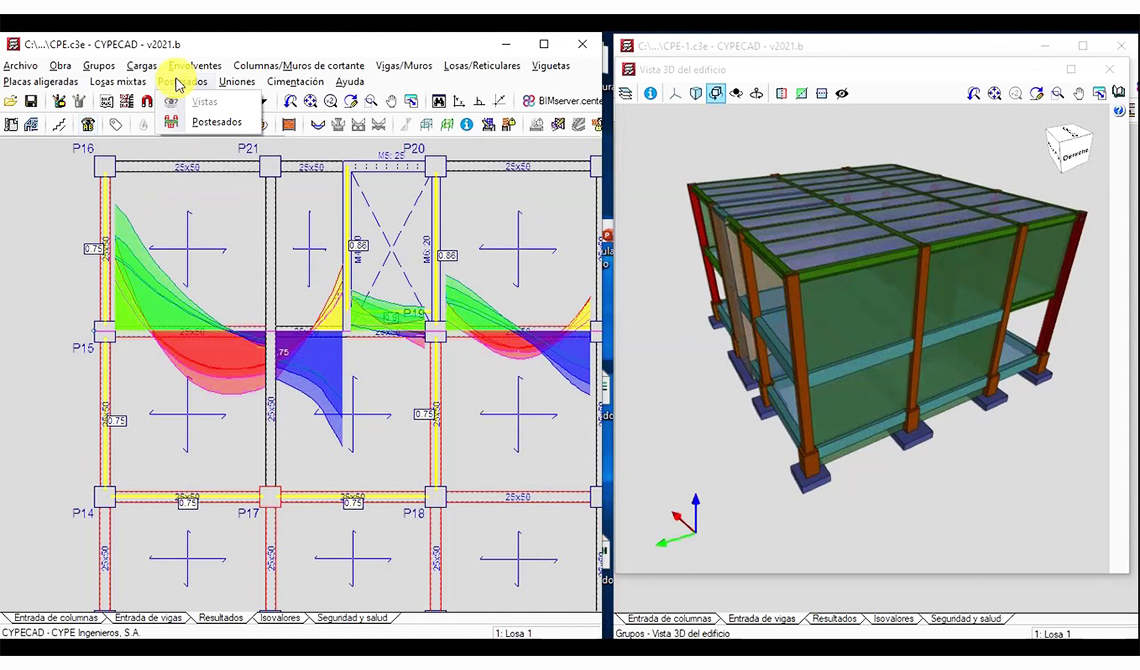Viewport: 1140px width, 670px height.
Task: Open Isovalores tab in left window
Action: (280, 618)
